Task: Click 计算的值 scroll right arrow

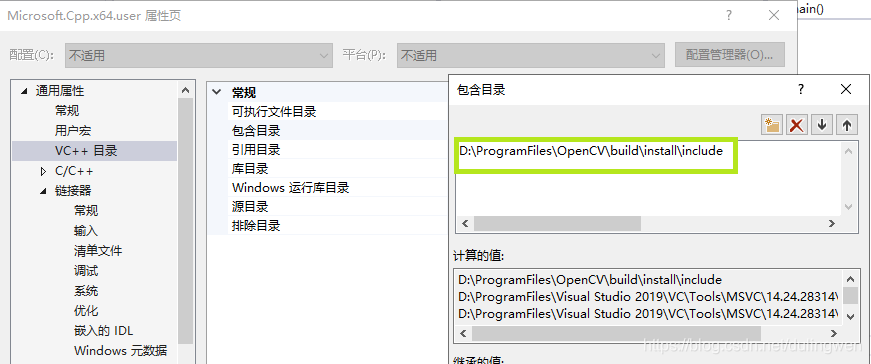Action: tap(833, 333)
